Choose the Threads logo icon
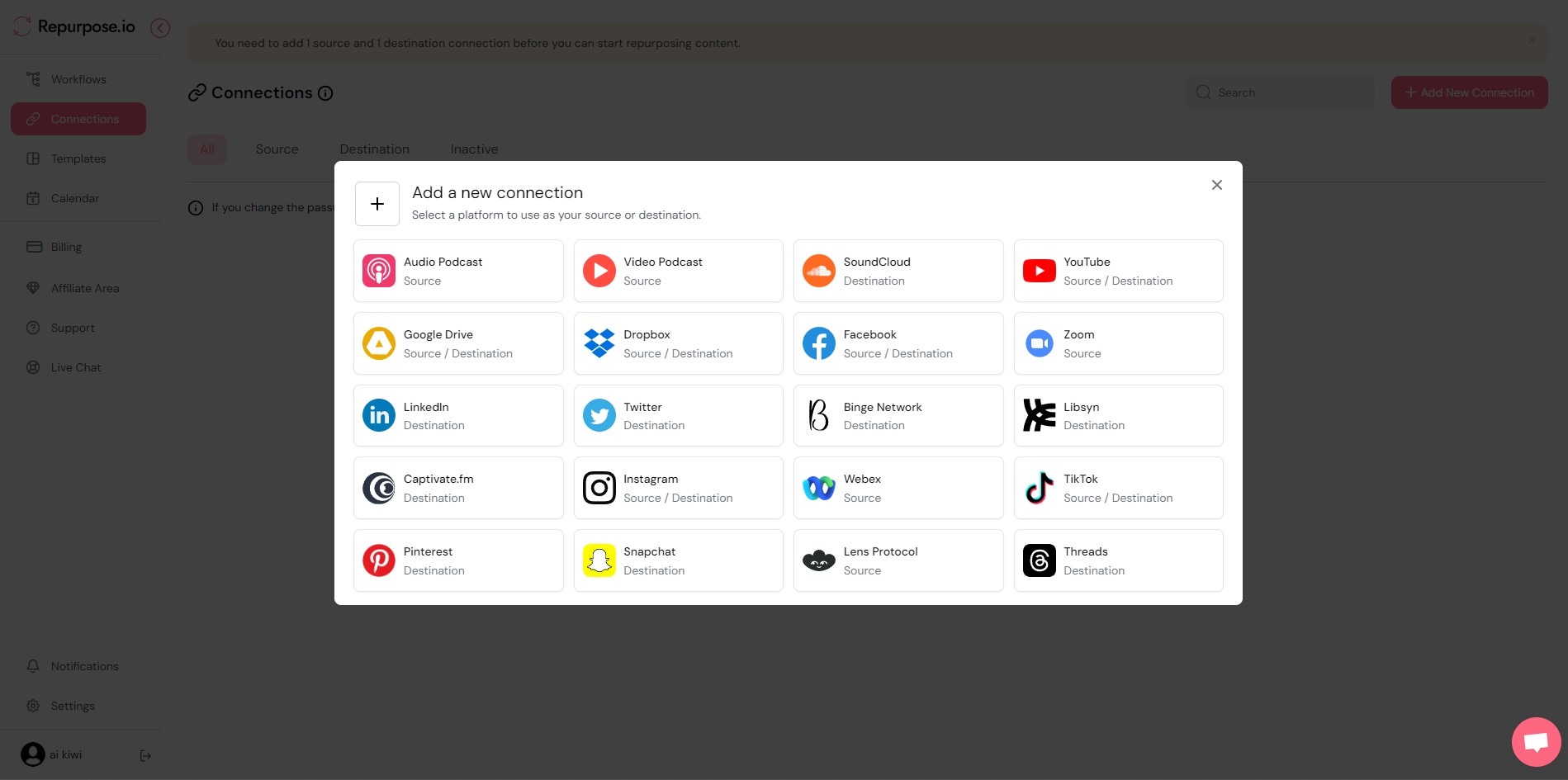Screen dimensions: 1568x780 [x=1040, y=560]
